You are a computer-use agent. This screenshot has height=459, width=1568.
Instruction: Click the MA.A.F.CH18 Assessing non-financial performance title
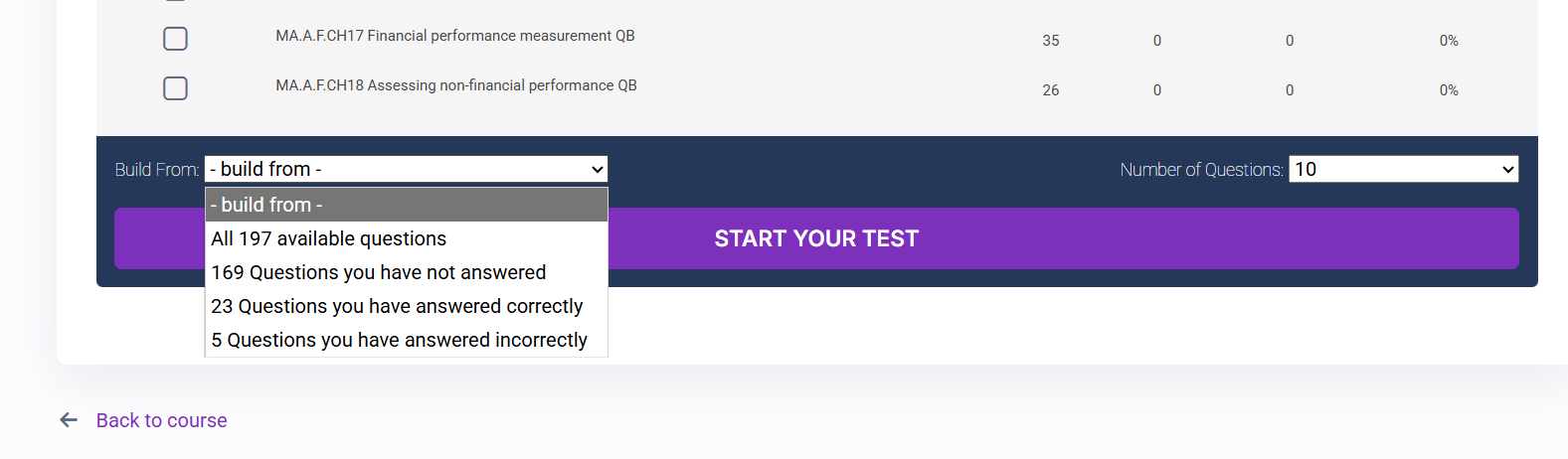pyautogui.click(x=455, y=85)
